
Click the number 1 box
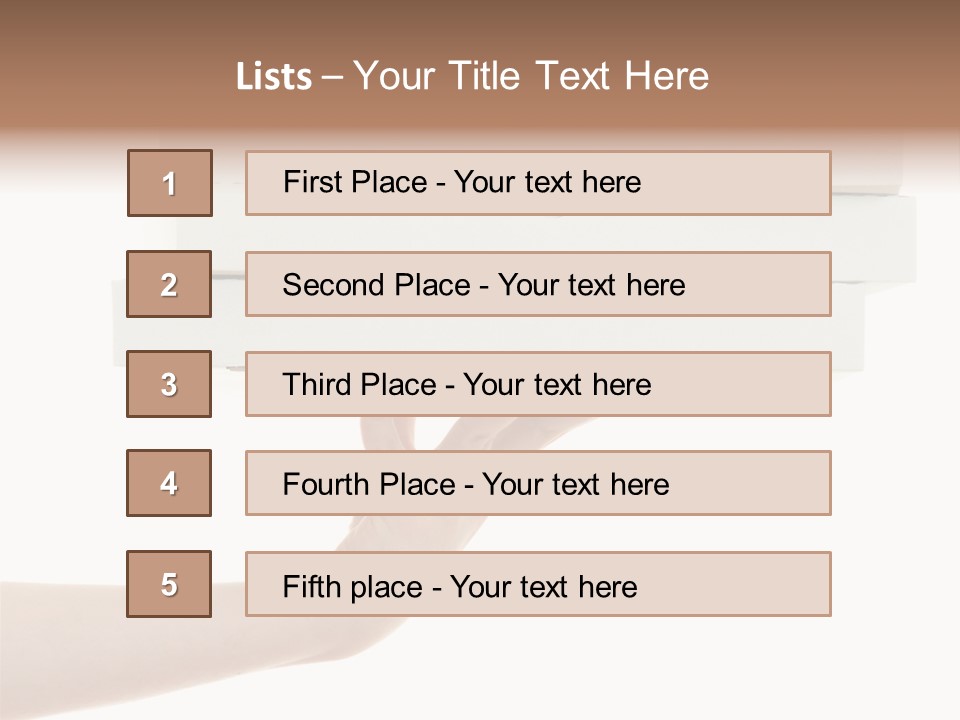(170, 183)
